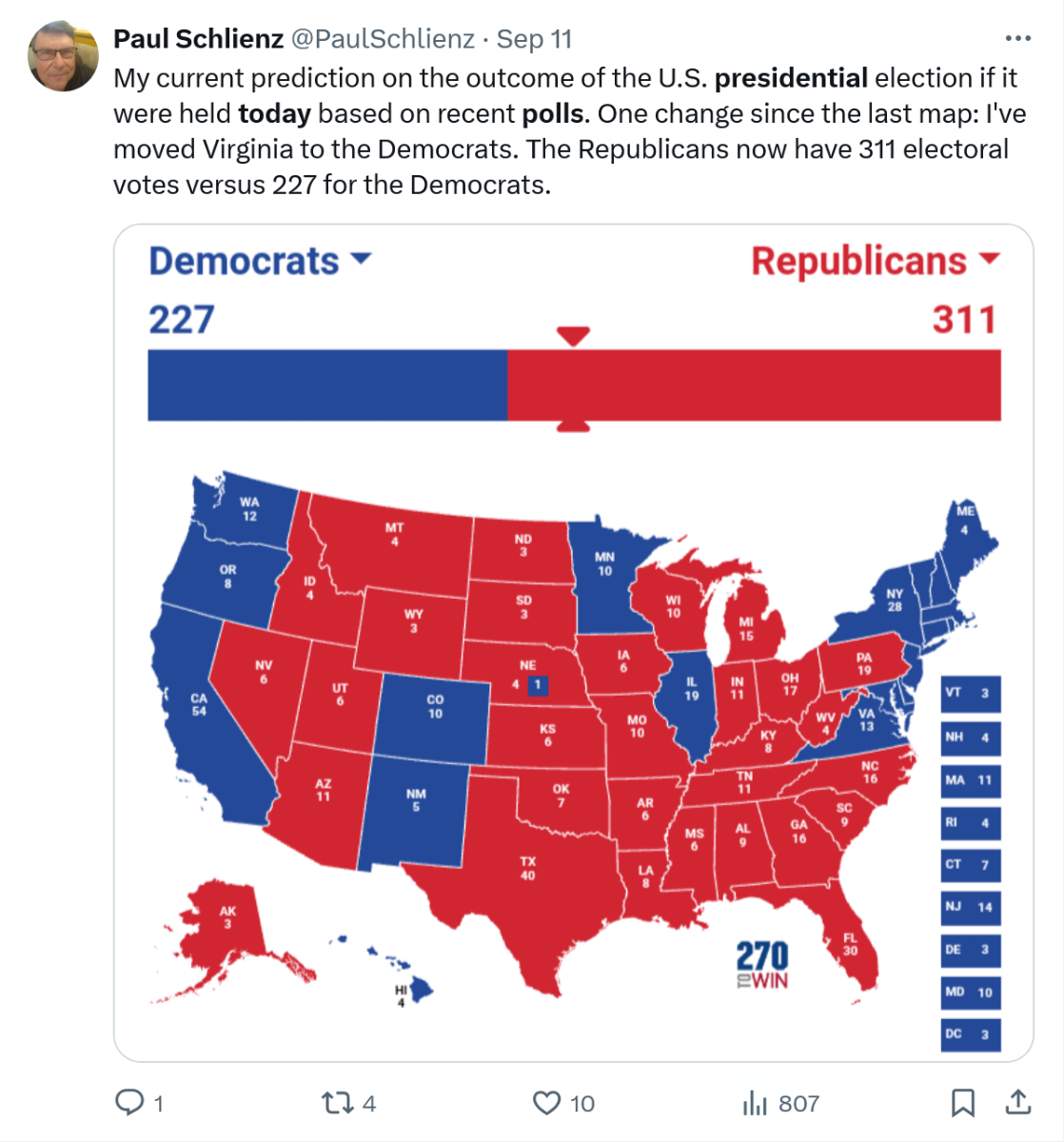Like the tweet with heart icon
Image resolution: width=1064 pixels, height=1142 pixels.
click(546, 1102)
